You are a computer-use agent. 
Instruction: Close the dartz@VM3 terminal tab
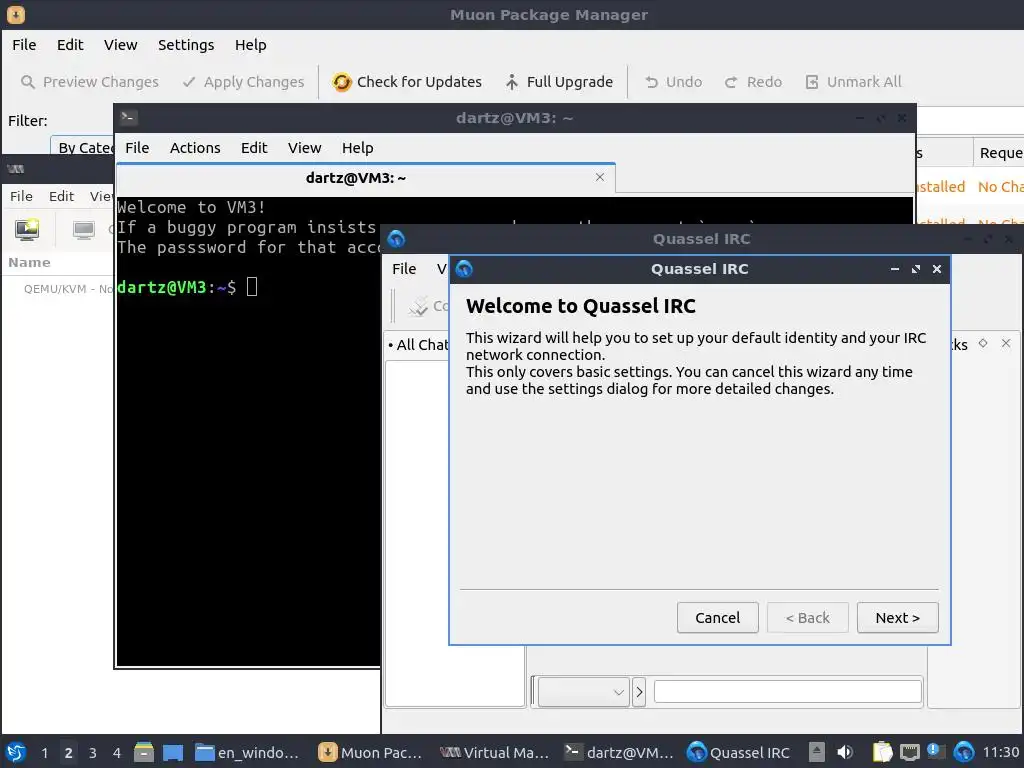600,177
